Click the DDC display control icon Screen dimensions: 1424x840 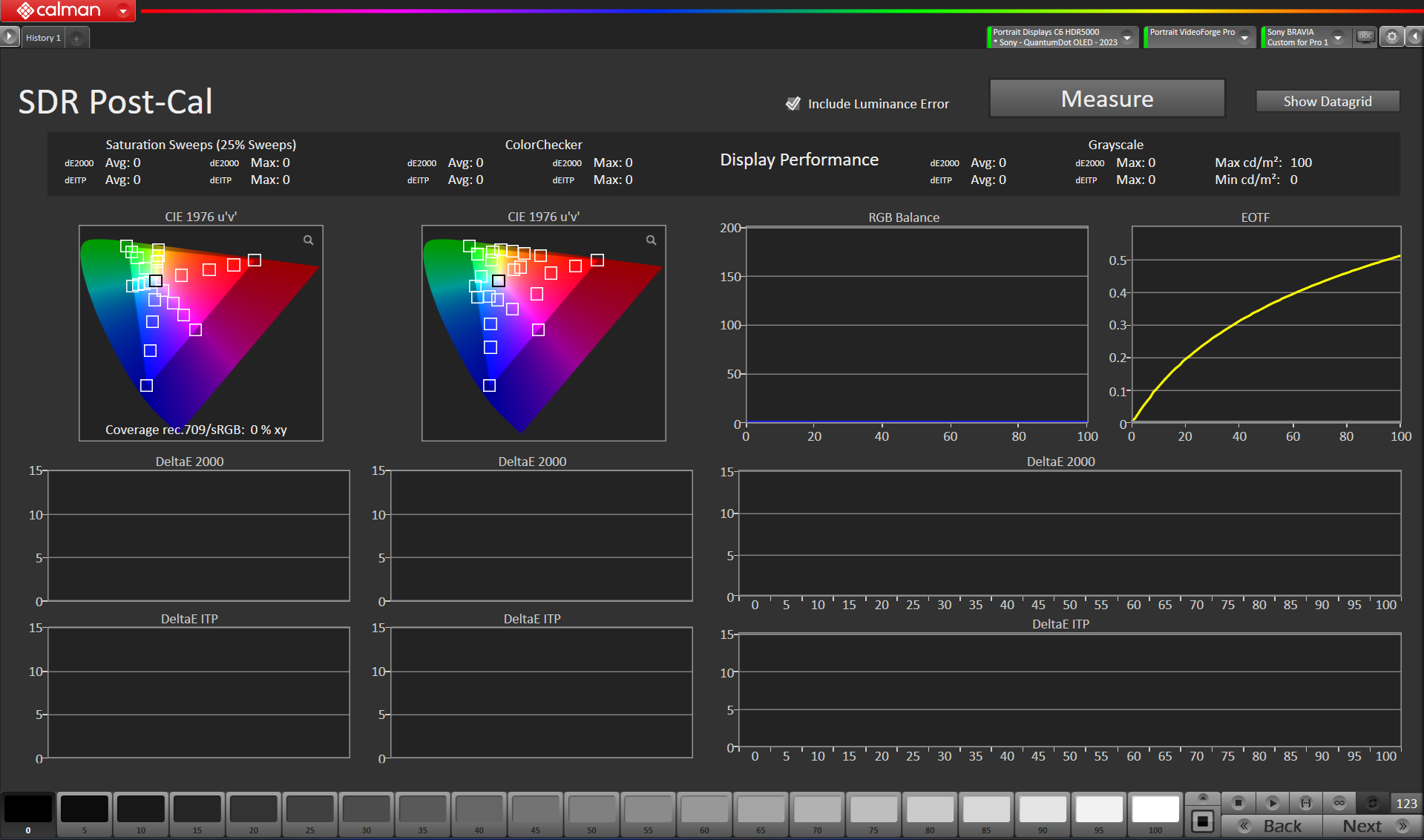coord(1365,36)
